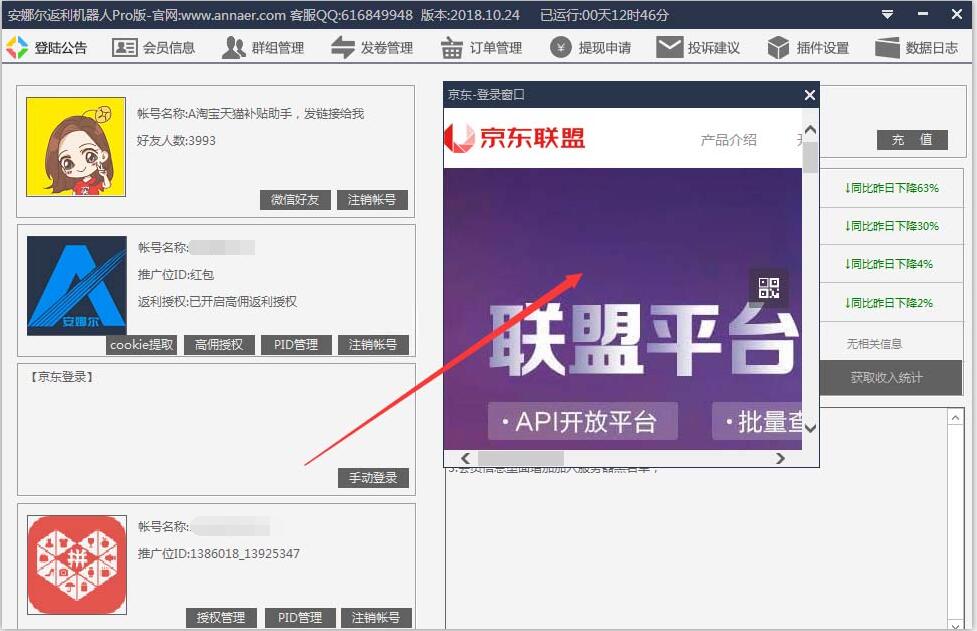Click the 充值 button
This screenshot has width=977, height=631.
(912, 140)
